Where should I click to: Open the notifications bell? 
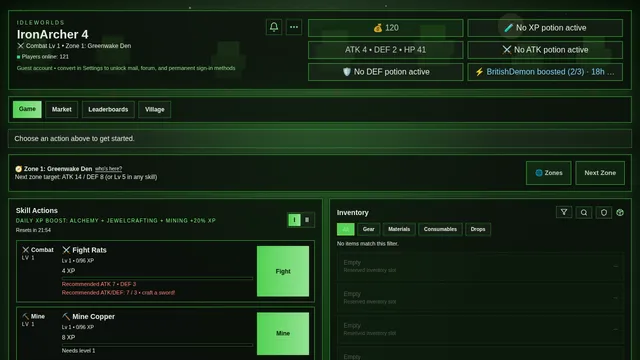[274, 27]
